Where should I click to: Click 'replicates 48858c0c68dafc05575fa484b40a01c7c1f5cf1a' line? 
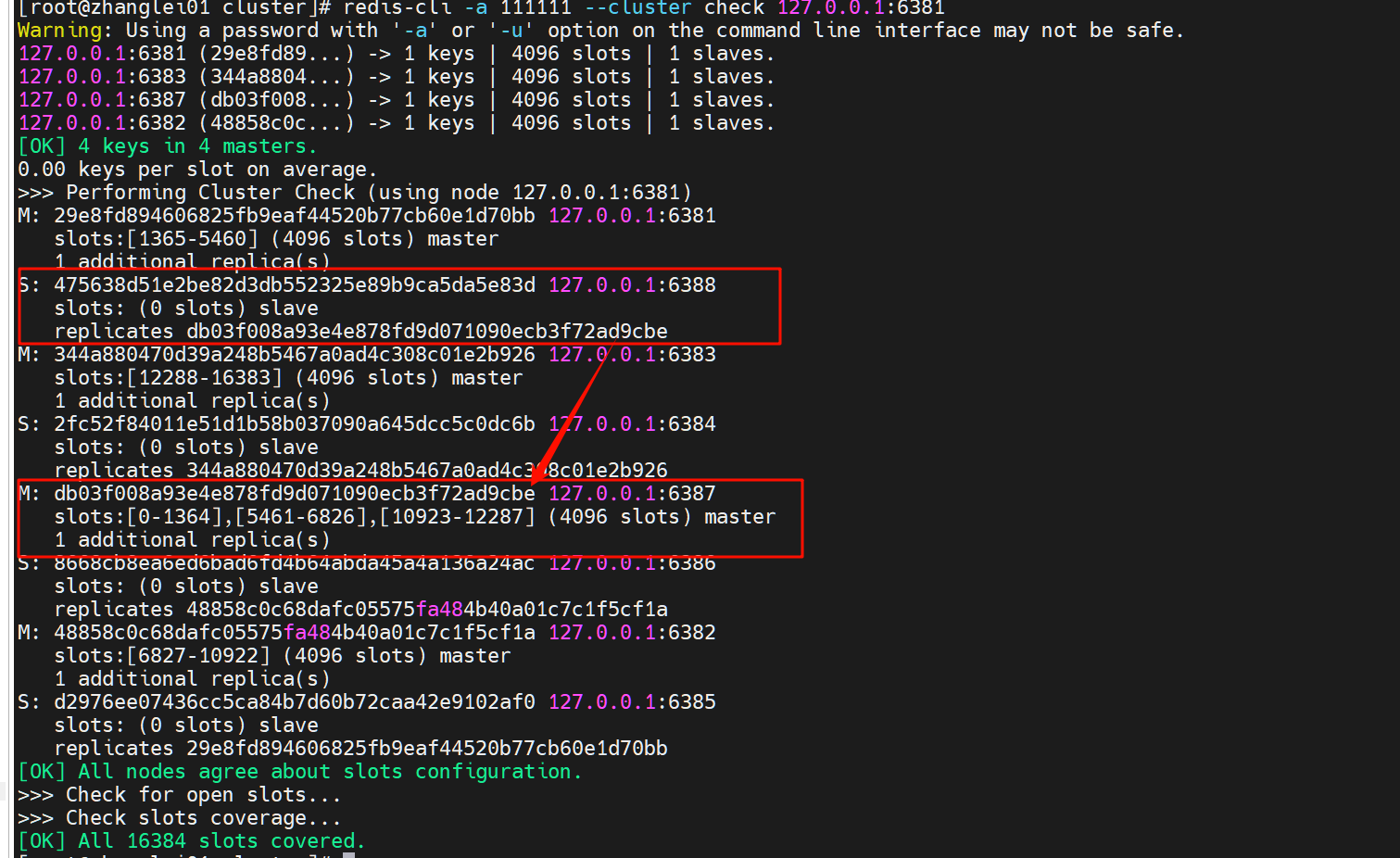(360, 610)
